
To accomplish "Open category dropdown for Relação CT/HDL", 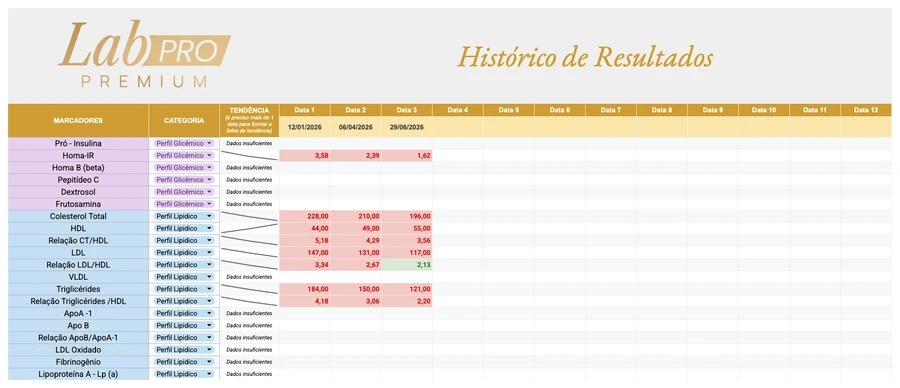I will [x=184, y=240].
